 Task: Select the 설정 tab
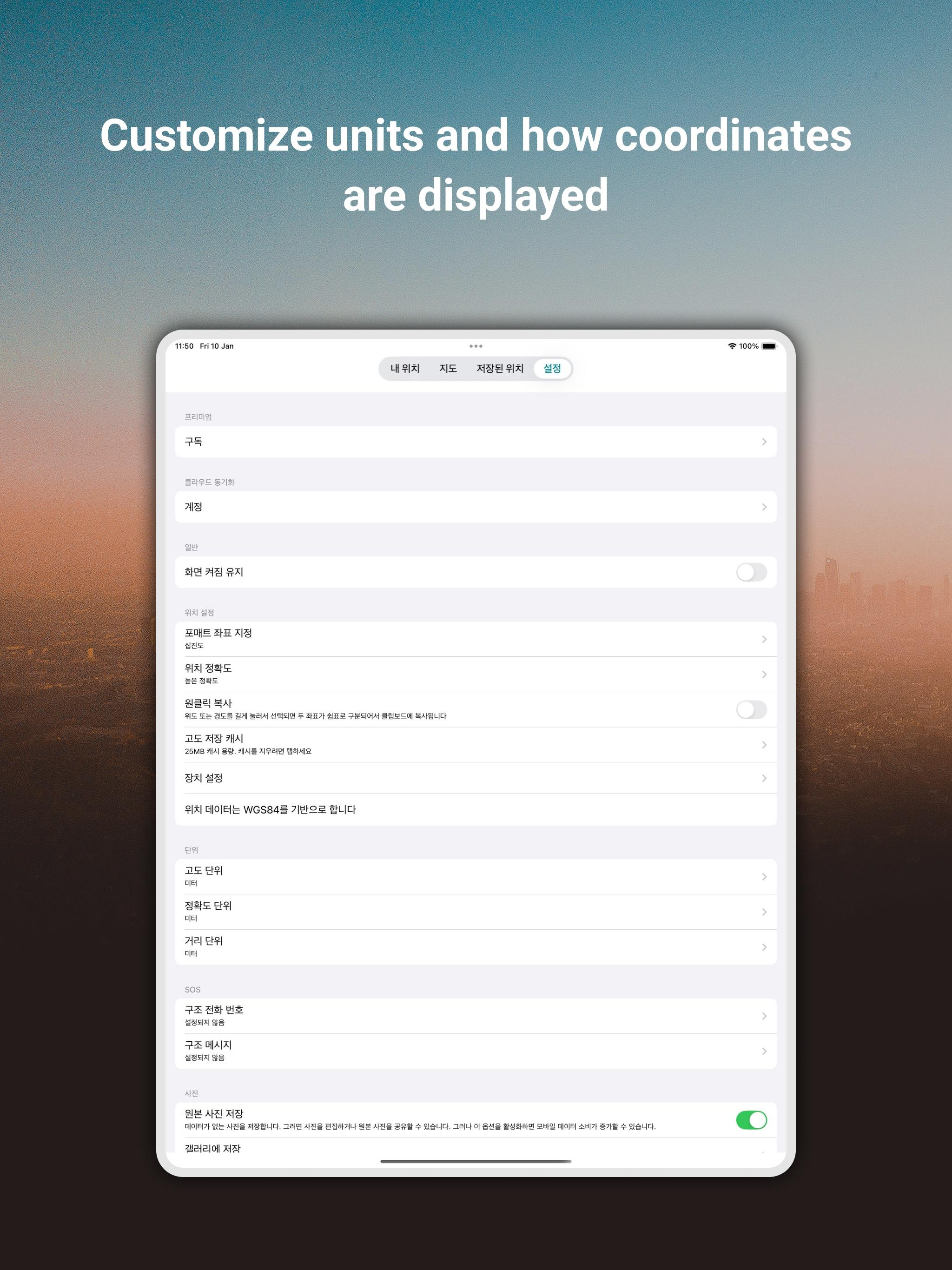(552, 369)
